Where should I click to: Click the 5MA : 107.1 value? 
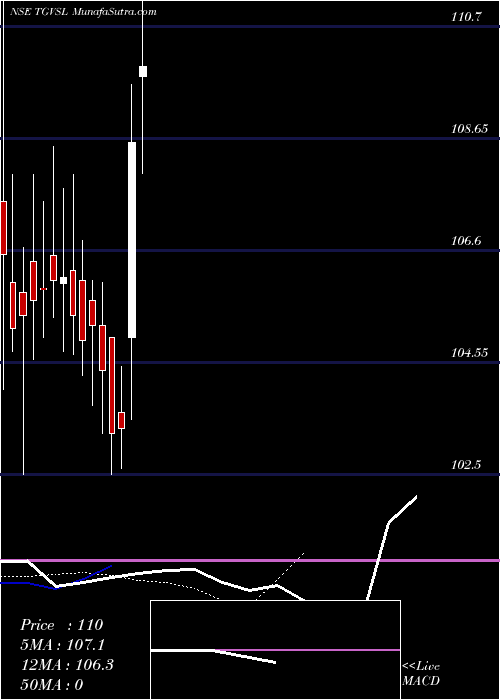point(62,645)
